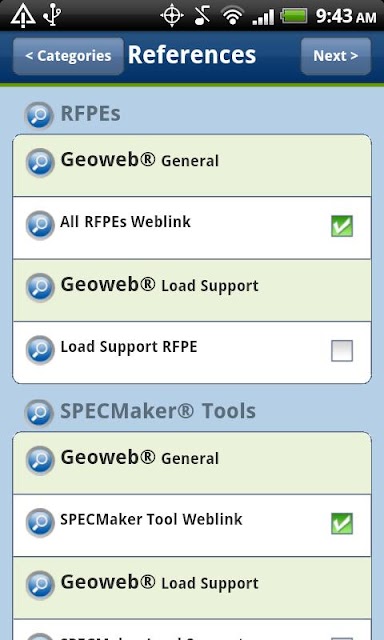The image size is (384, 640).
Task: Select the last Geoweb® Load Support row
Action: click(192, 588)
